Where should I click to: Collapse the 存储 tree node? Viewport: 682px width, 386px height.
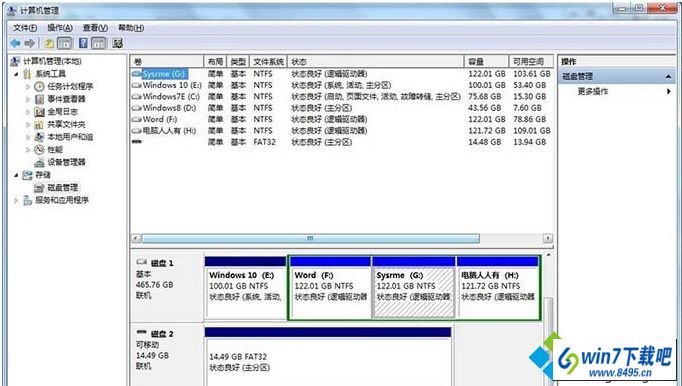click(16, 175)
